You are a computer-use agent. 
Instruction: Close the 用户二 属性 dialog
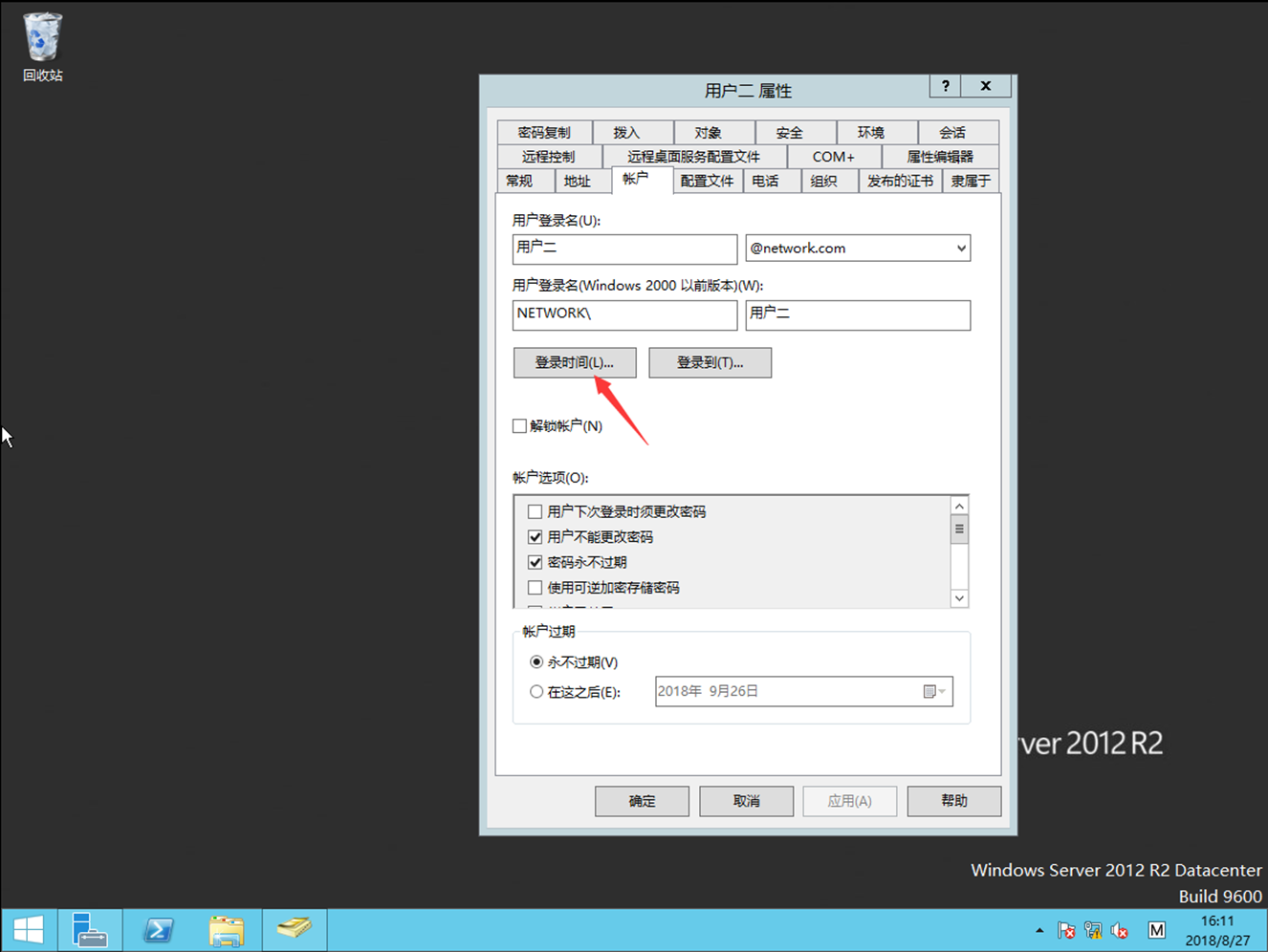(986, 86)
